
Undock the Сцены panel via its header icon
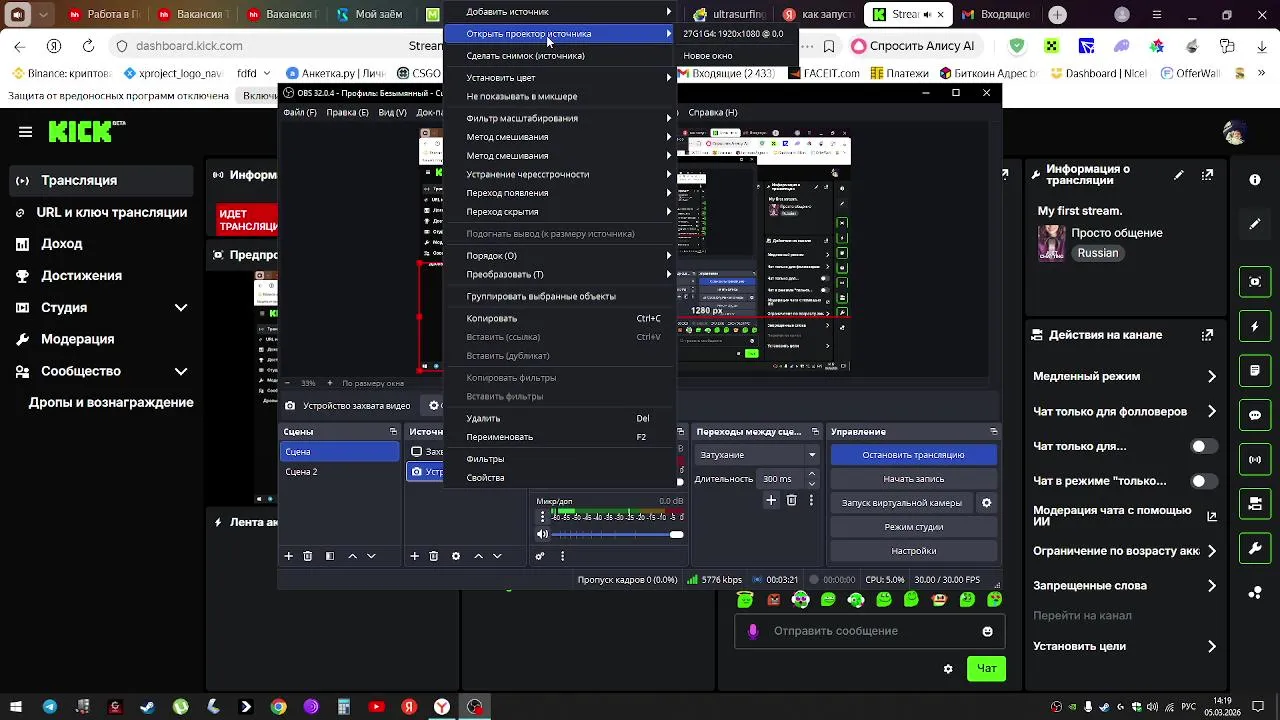click(x=393, y=432)
